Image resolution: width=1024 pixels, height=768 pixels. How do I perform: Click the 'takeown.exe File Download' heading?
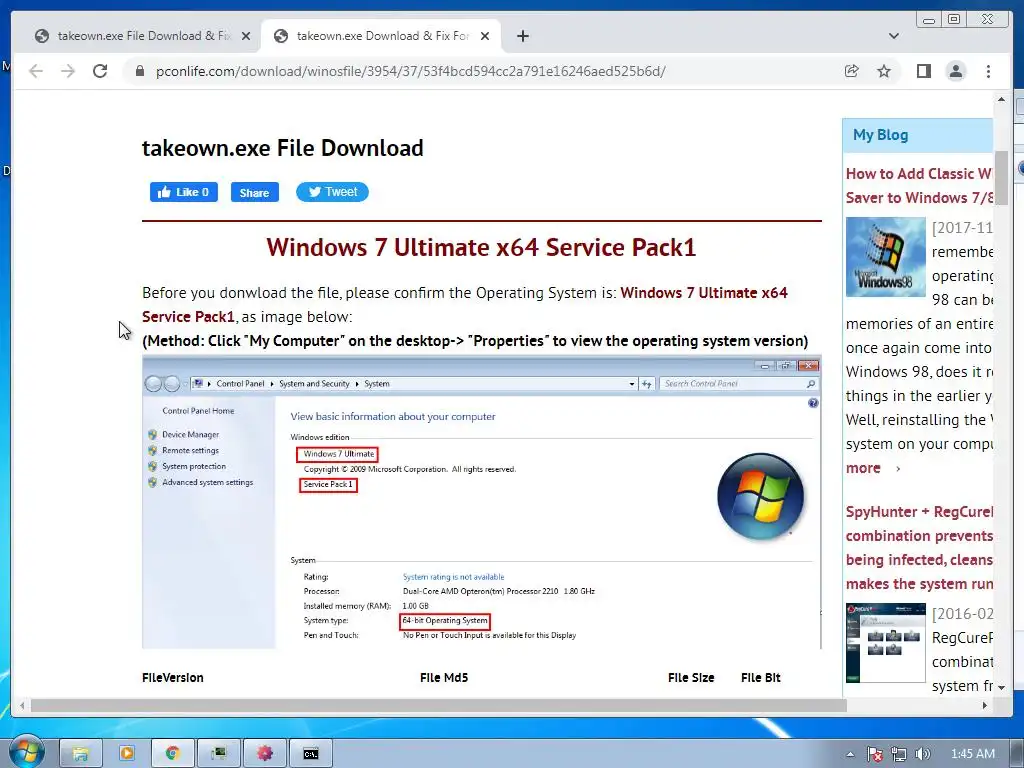[x=283, y=148]
